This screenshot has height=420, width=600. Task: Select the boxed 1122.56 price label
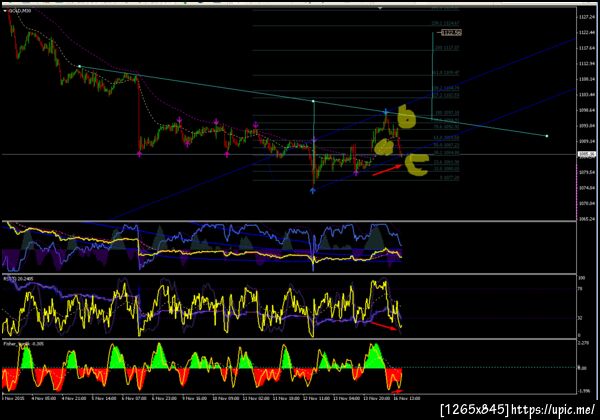click(x=451, y=33)
